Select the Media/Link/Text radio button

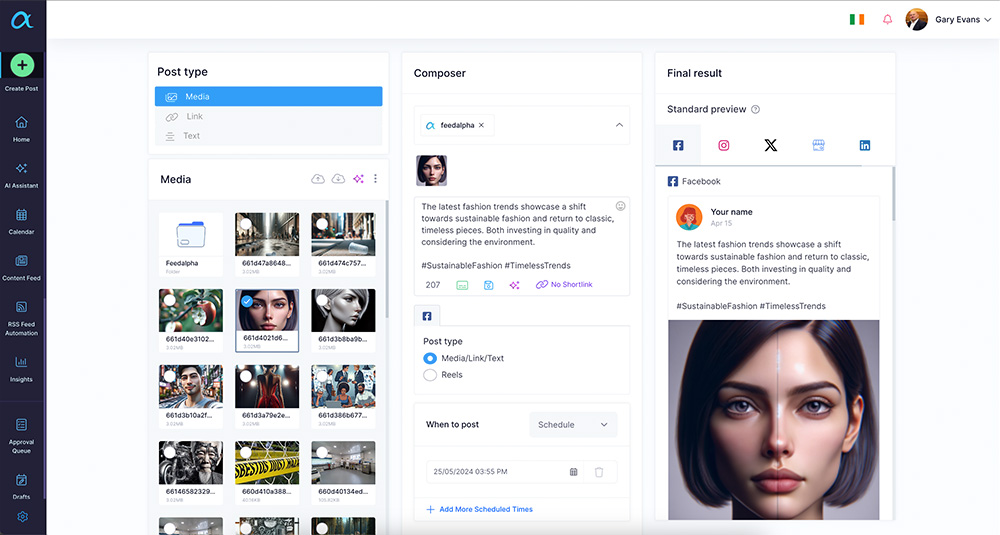[430, 358]
